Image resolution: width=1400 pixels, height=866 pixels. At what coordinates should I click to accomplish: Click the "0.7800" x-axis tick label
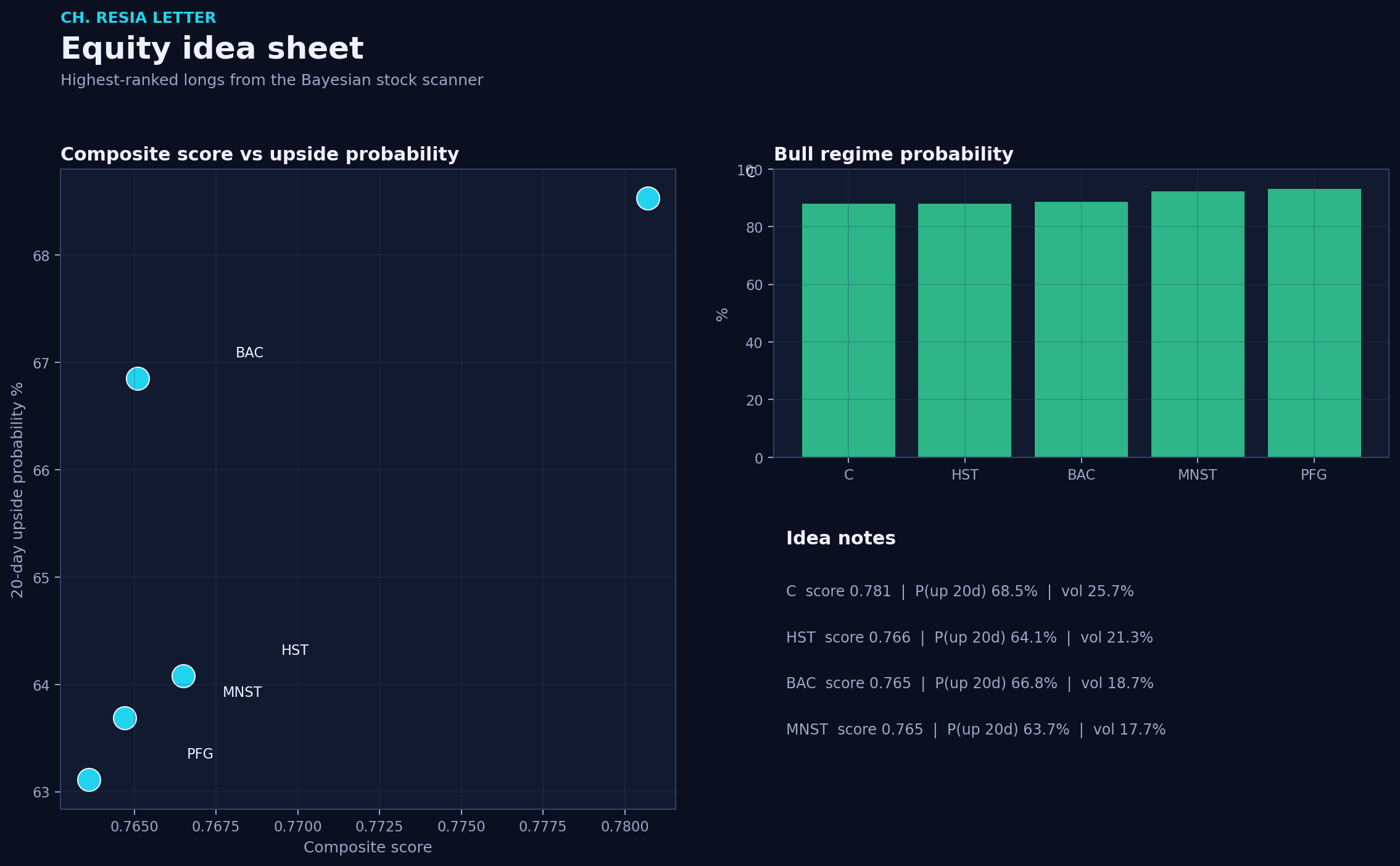tap(625, 827)
